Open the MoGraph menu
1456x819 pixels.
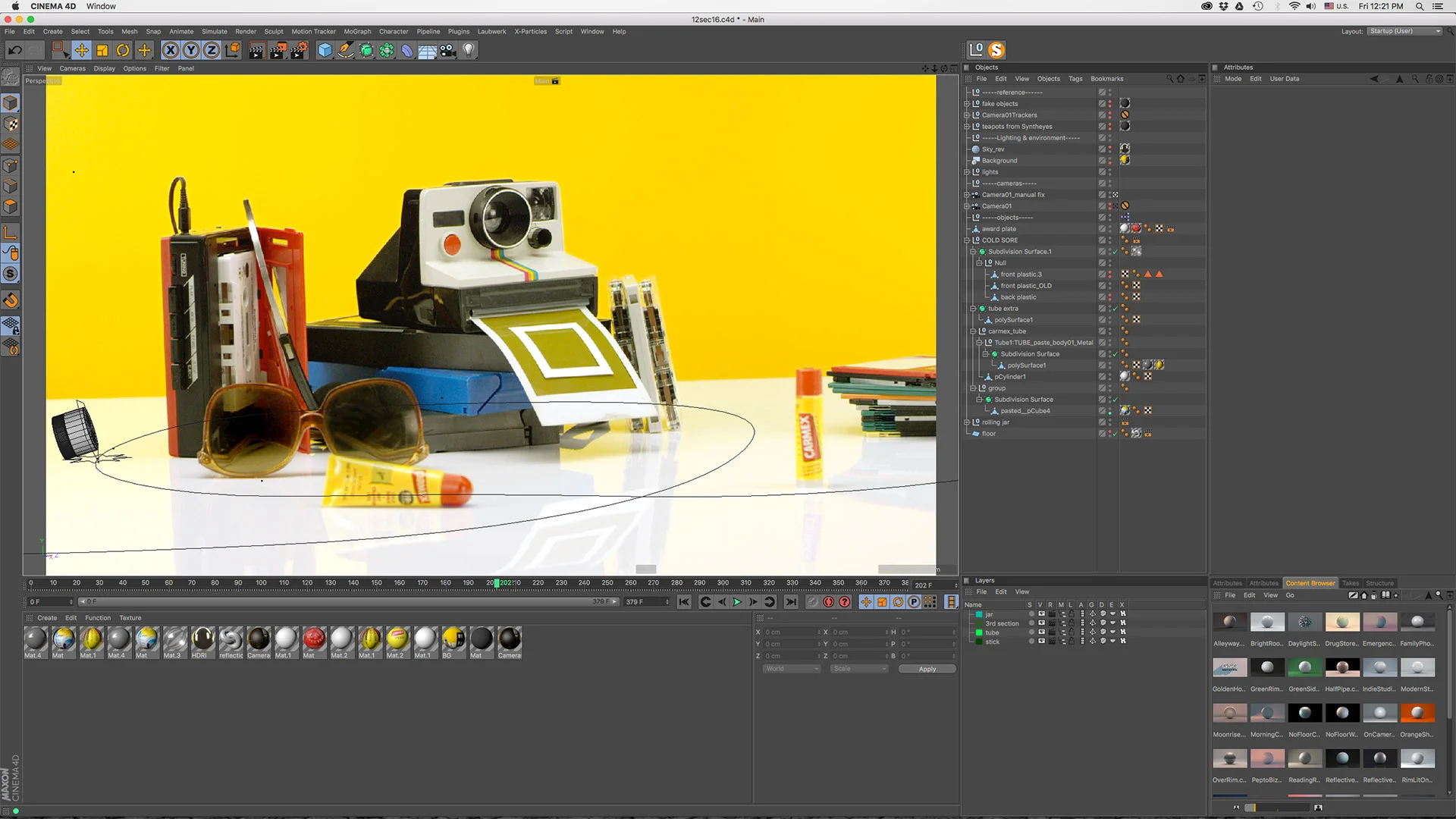pyautogui.click(x=357, y=32)
